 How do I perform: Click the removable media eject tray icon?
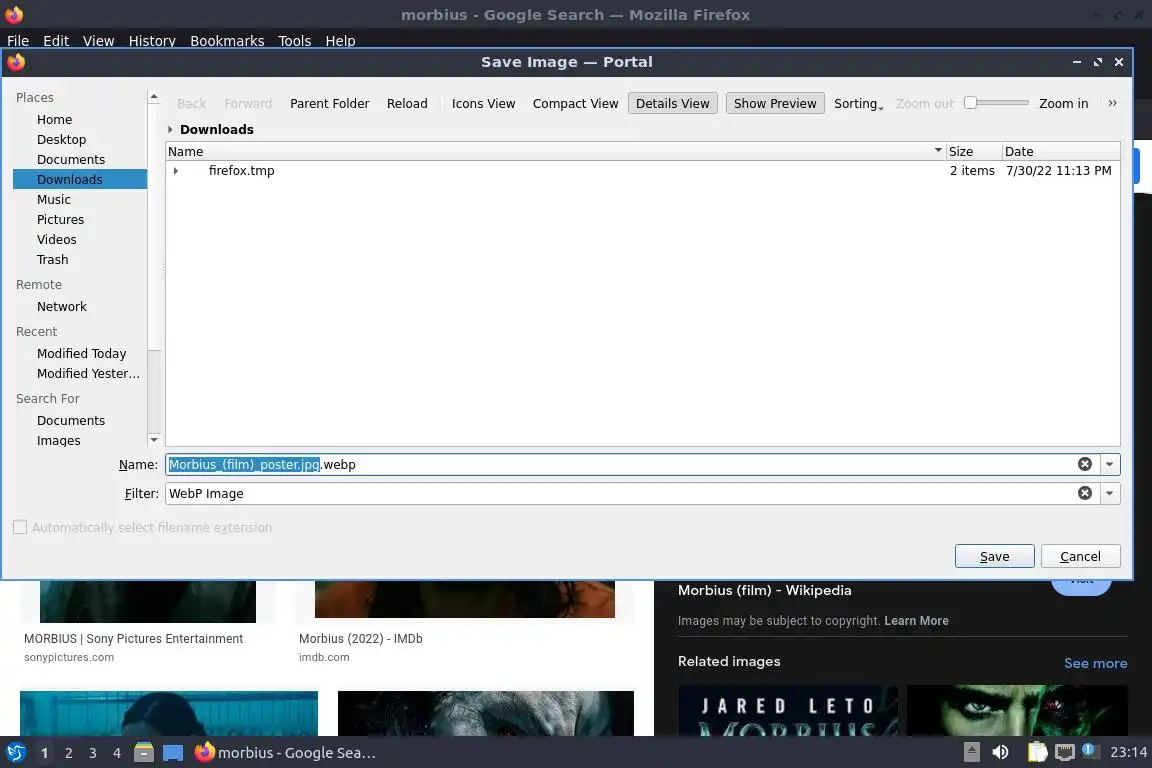click(x=971, y=752)
